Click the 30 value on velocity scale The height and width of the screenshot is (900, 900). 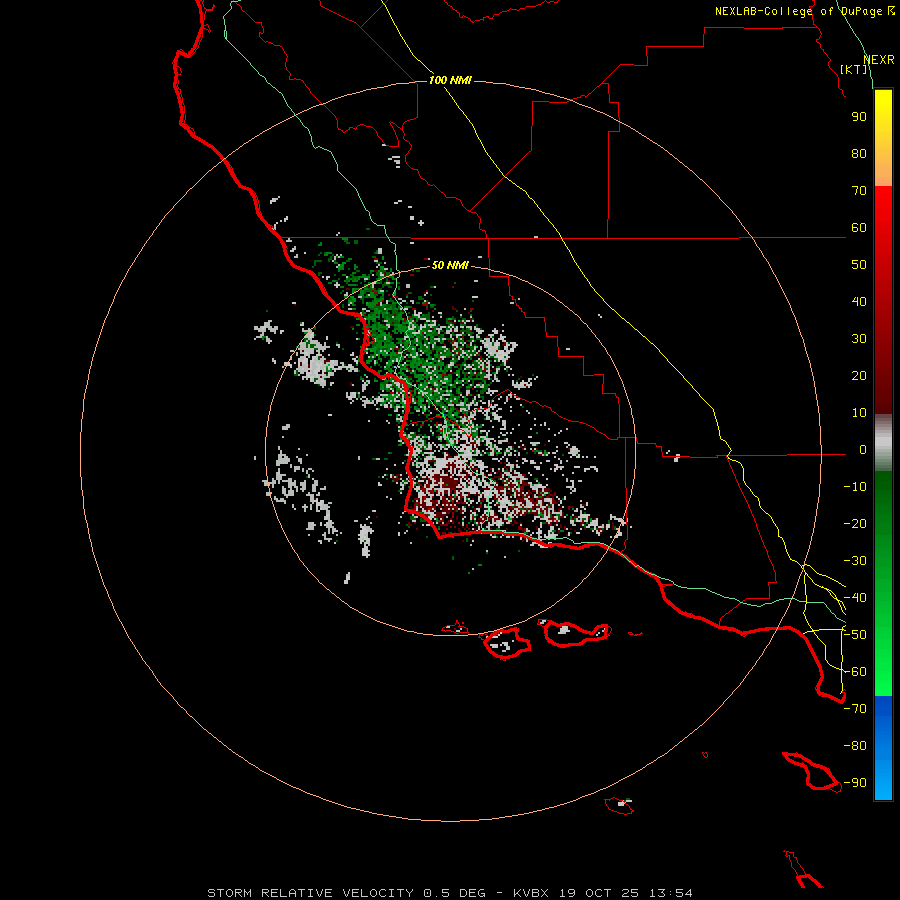pos(859,339)
